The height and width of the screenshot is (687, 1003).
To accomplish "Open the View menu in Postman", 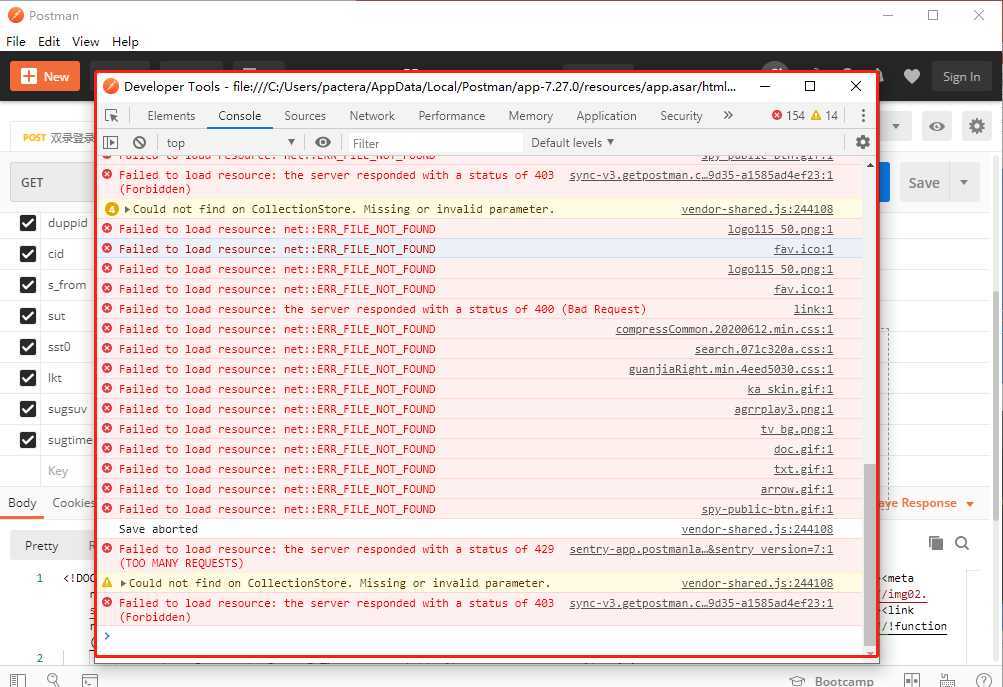I will (85, 42).
